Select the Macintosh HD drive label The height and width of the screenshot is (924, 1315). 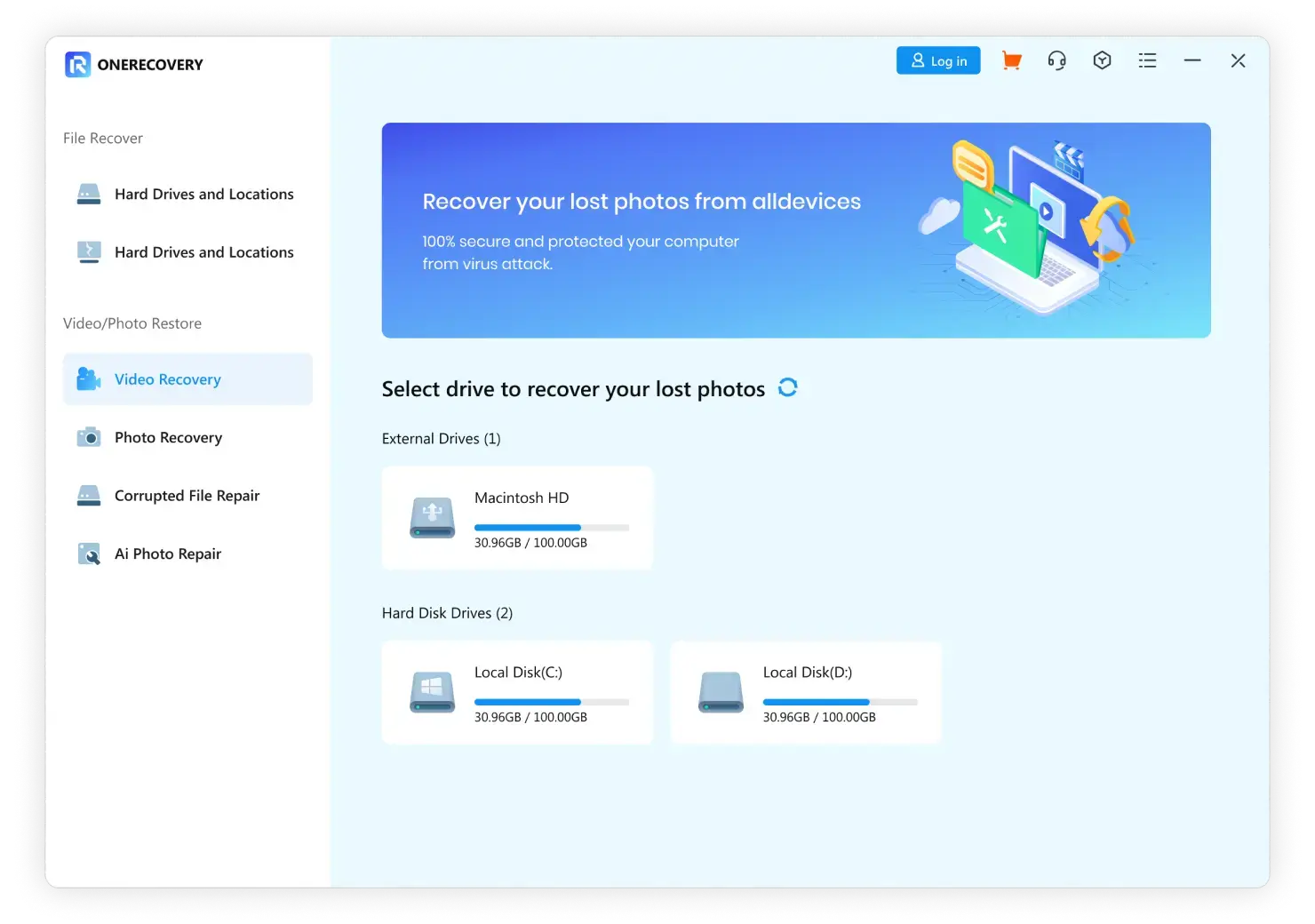[x=522, y=498]
